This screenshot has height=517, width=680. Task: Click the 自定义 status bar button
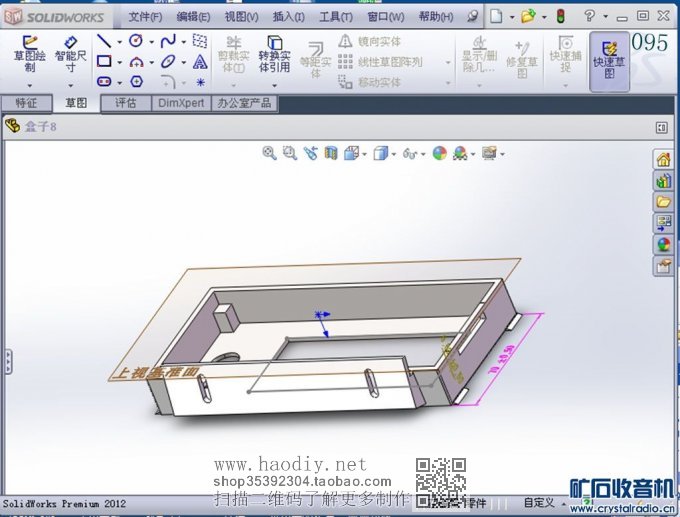pyautogui.click(x=539, y=502)
